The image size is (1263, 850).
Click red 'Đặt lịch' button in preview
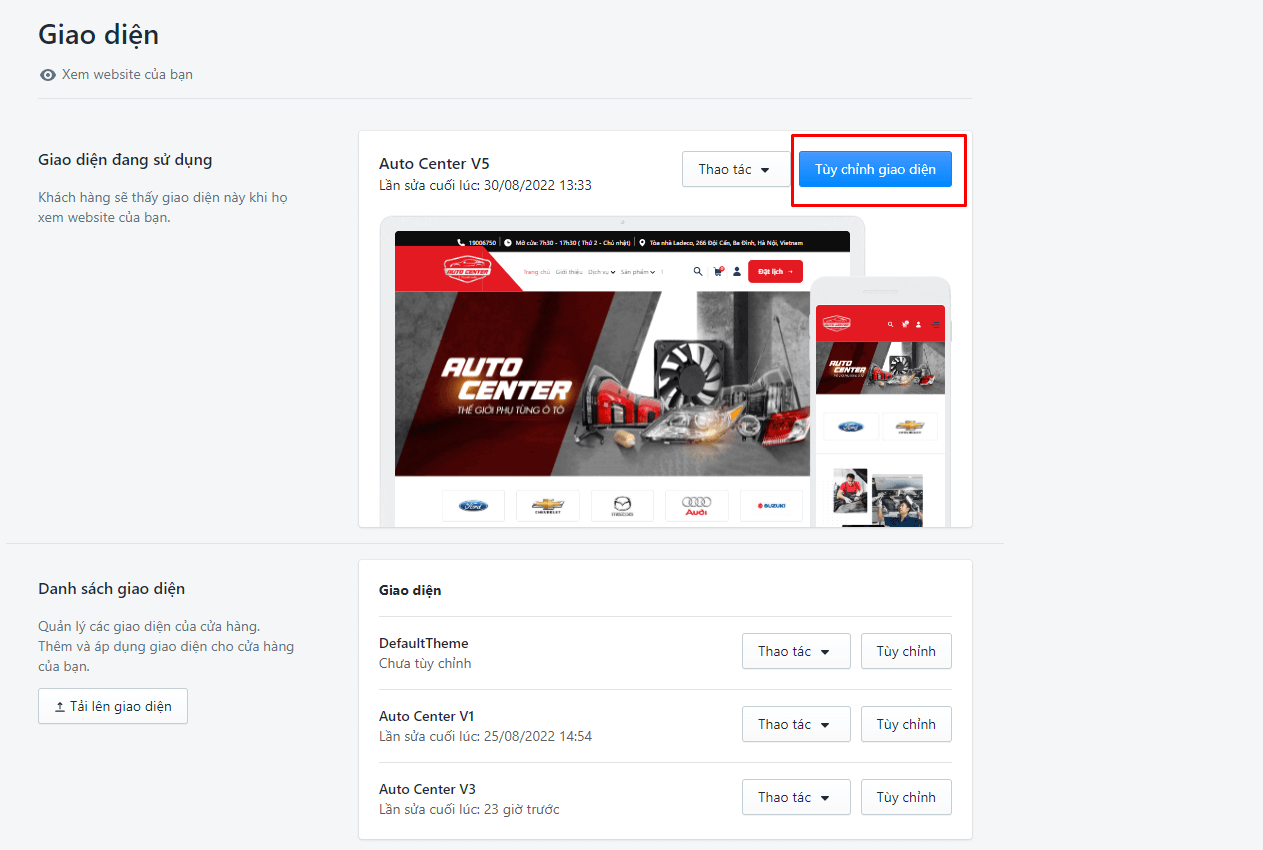pyautogui.click(x=775, y=271)
